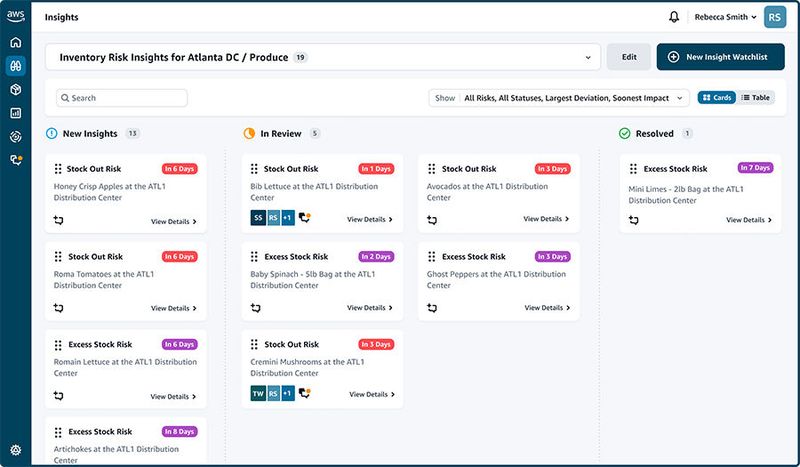Click the Search input field
The width and height of the screenshot is (800, 467).
pos(122,98)
